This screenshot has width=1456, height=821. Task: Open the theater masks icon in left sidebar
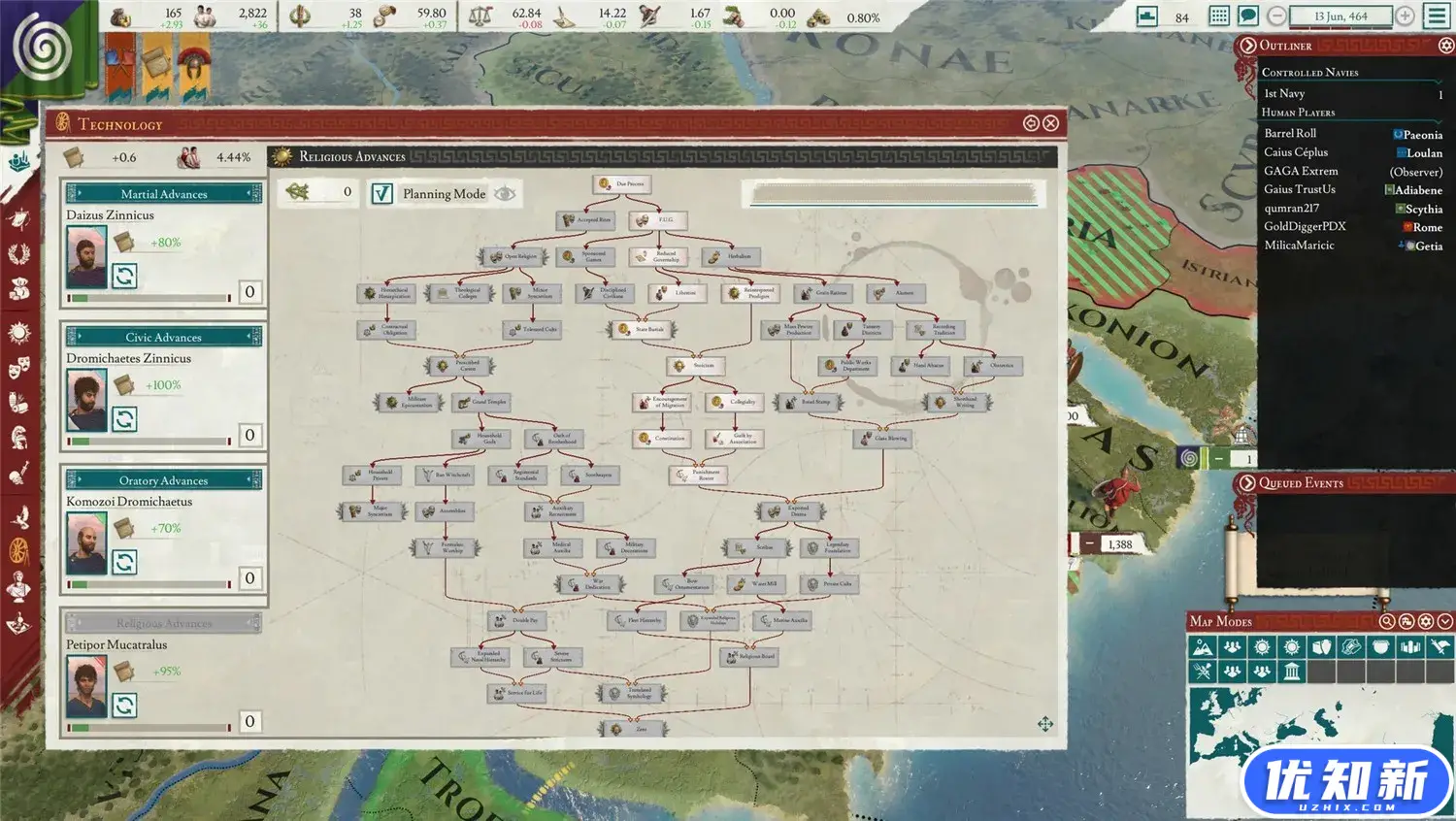[x=18, y=368]
